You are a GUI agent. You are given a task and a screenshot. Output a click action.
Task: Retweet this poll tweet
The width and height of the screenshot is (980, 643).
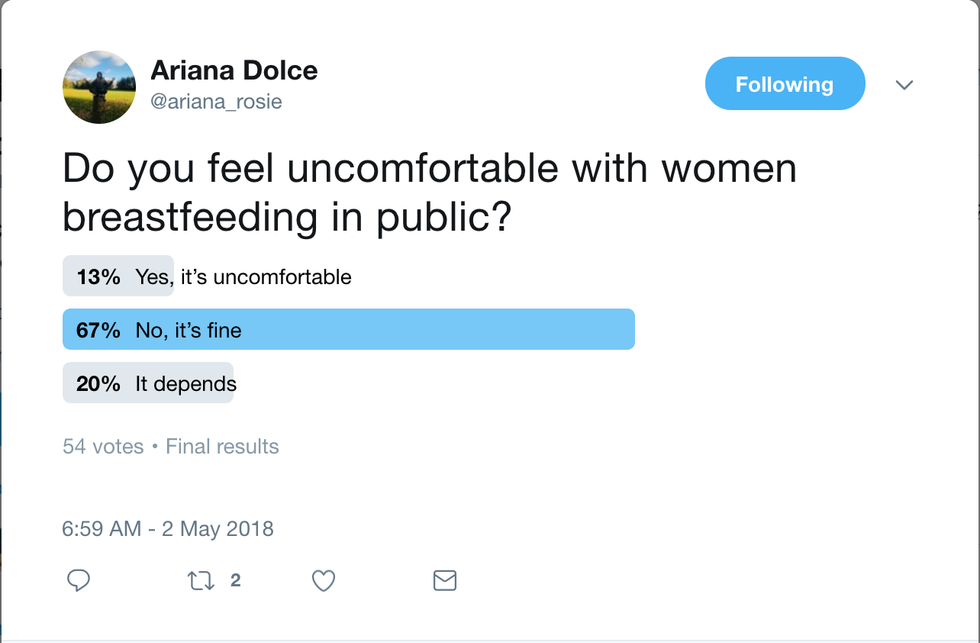[x=202, y=580]
